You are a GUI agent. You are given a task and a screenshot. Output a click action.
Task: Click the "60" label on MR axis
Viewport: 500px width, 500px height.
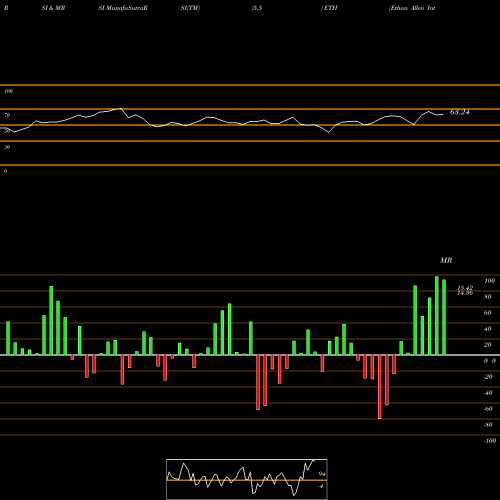[488, 313]
